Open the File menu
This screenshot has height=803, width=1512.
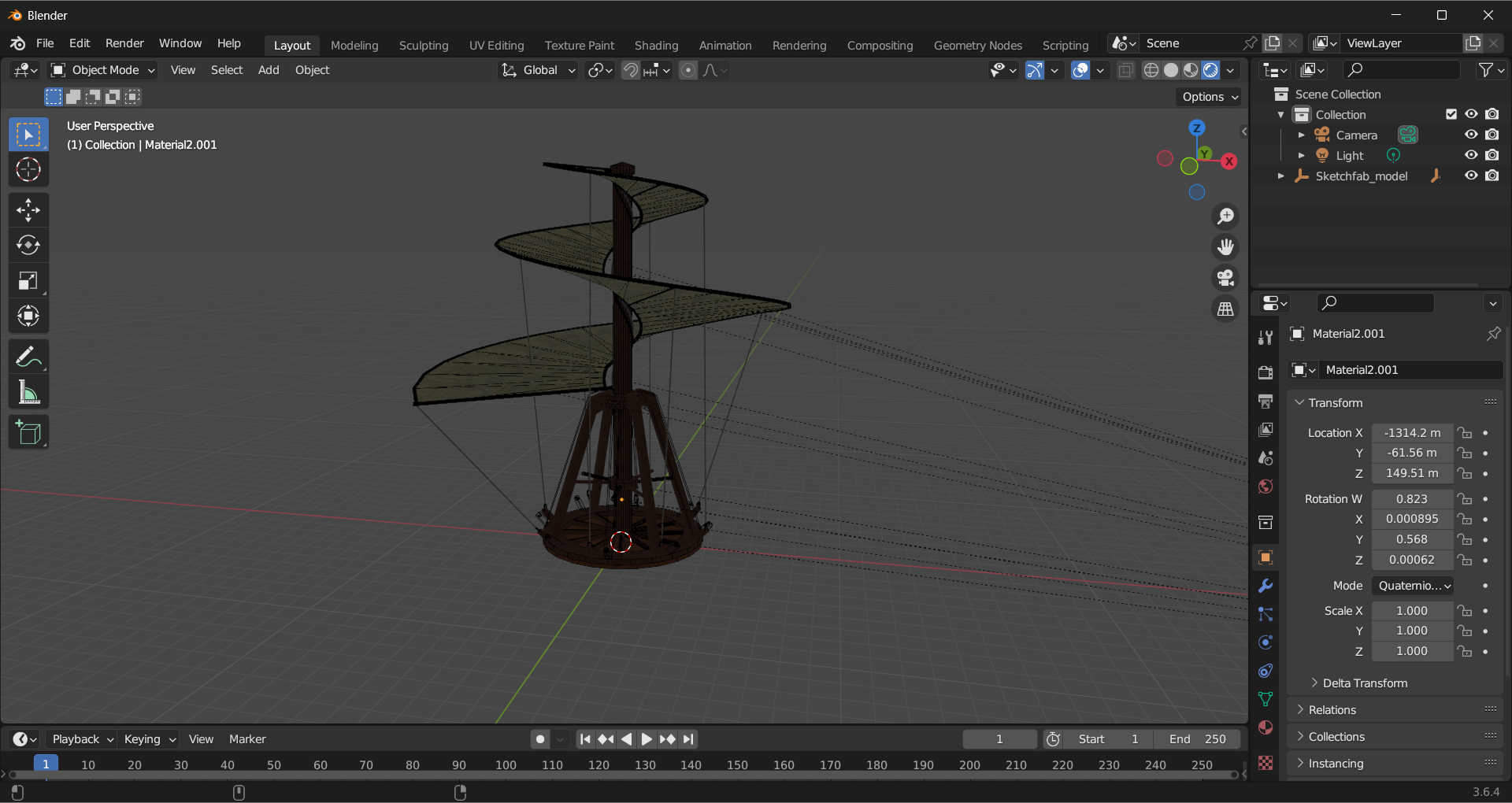(x=45, y=43)
